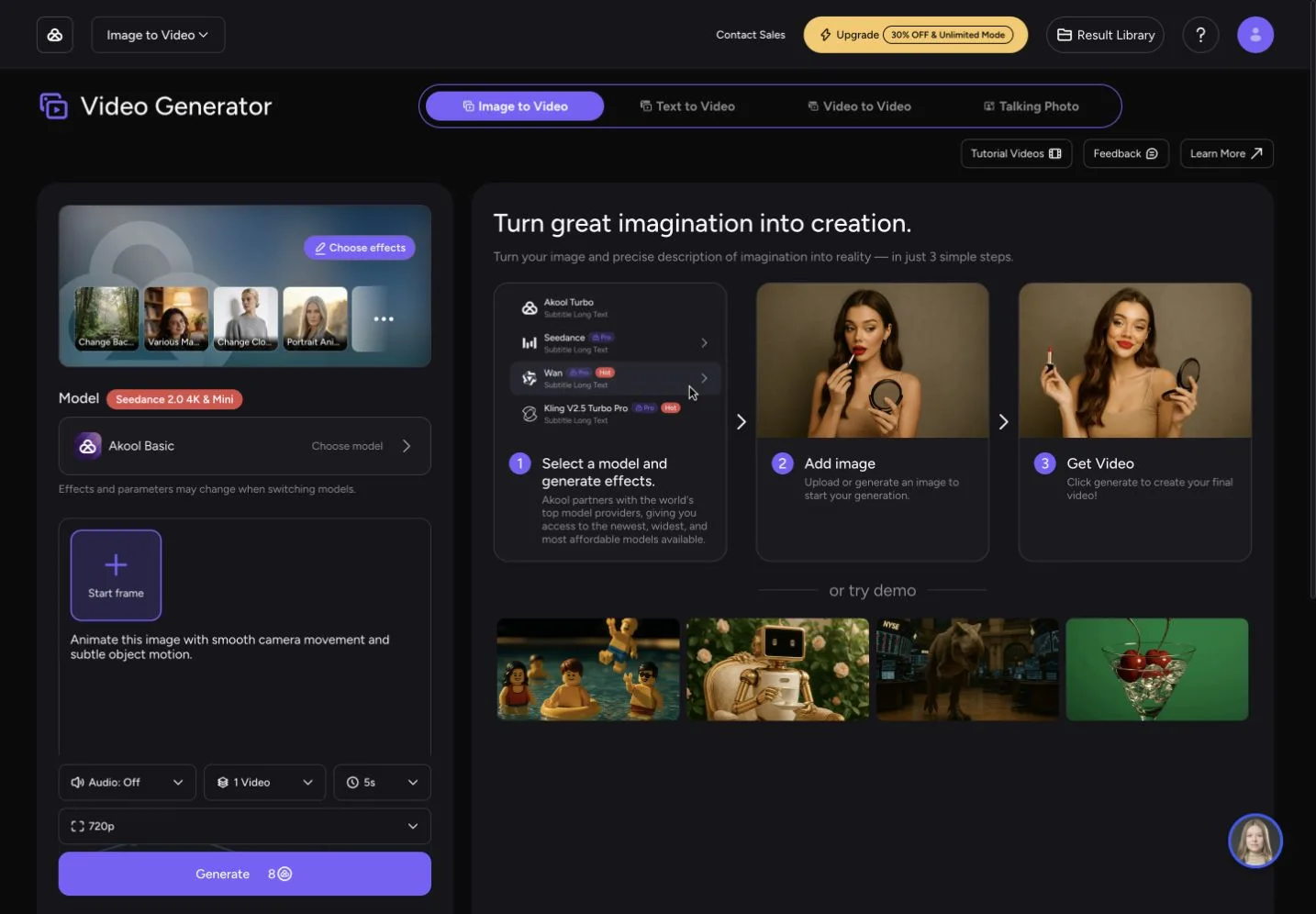Image resolution: width=1316 pixels, height=914 pixels.
Task: Click the Akool Basic model icon
Action: 88,446
